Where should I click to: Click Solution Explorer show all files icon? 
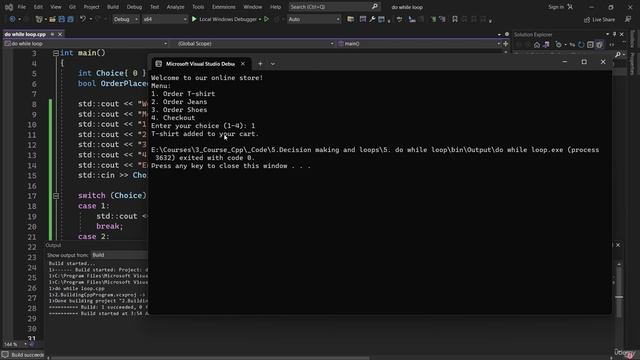tap(599, 44)
